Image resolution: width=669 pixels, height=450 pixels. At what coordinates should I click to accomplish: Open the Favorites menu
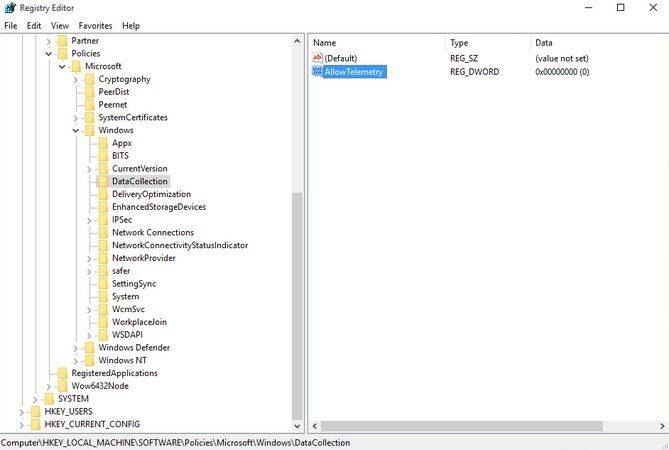click(x=95, y=26)
